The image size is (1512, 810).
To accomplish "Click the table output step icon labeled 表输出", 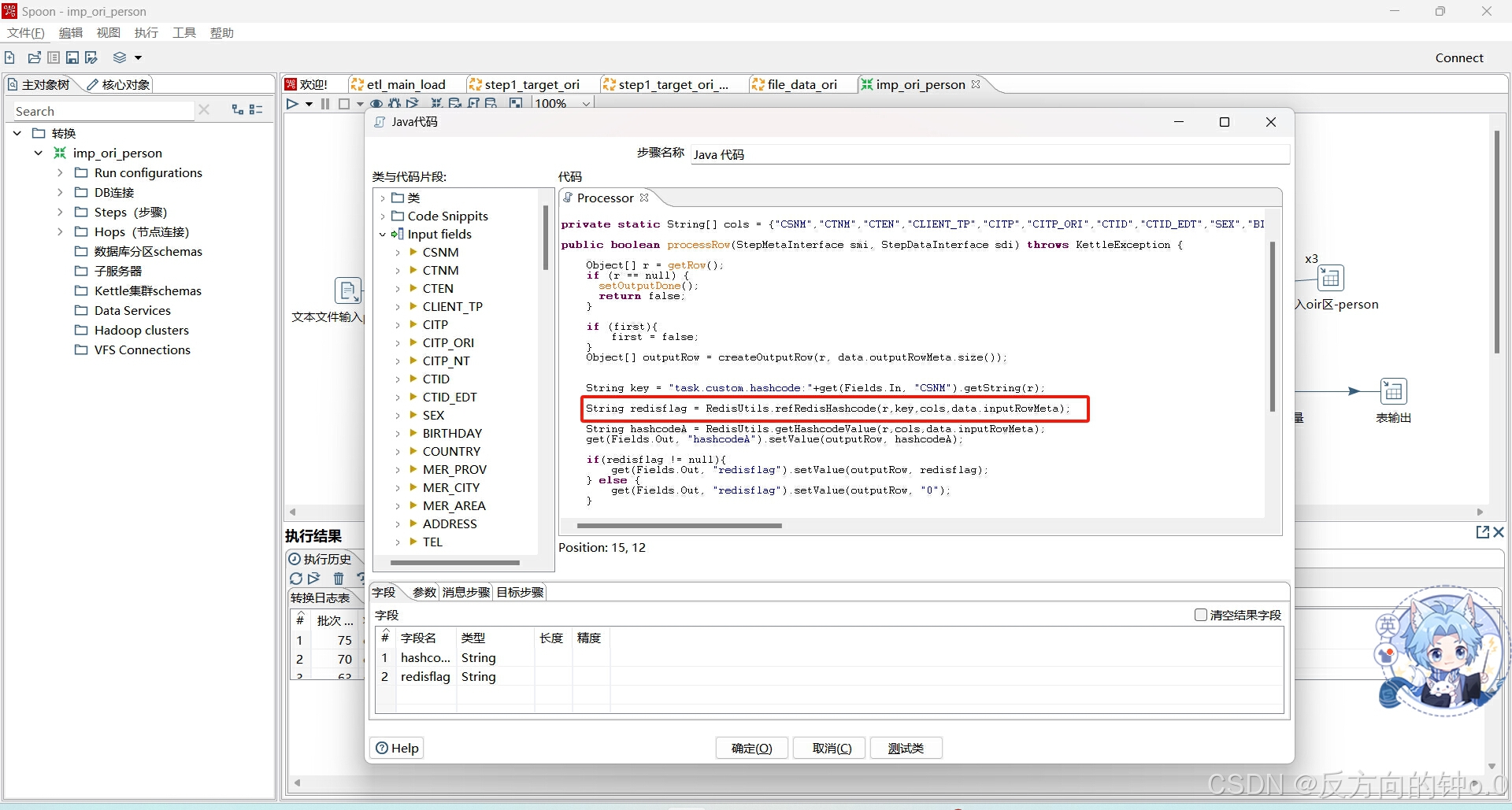I will pyautogui.click(x=1394, y=391).
